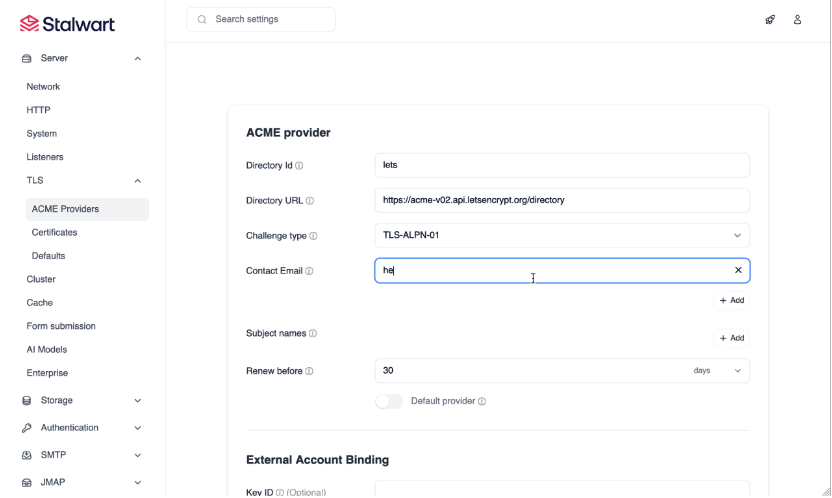This screenshot has width=832, height=498.
Task: Click the info icon beside Default provider
Action: pos(482,402)
